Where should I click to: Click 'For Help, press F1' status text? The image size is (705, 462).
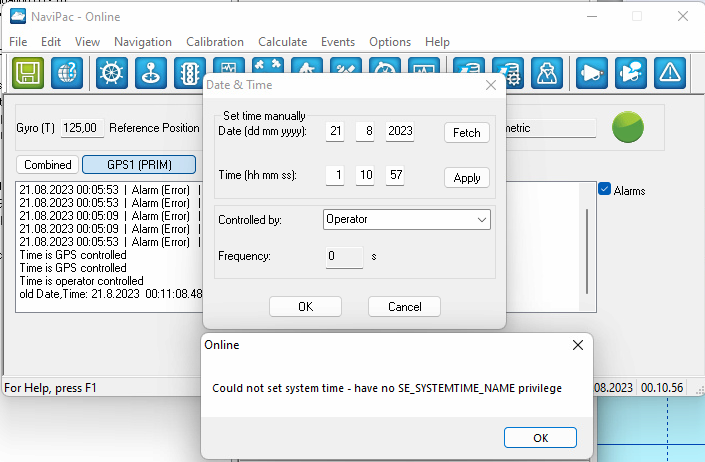point(50,388)
